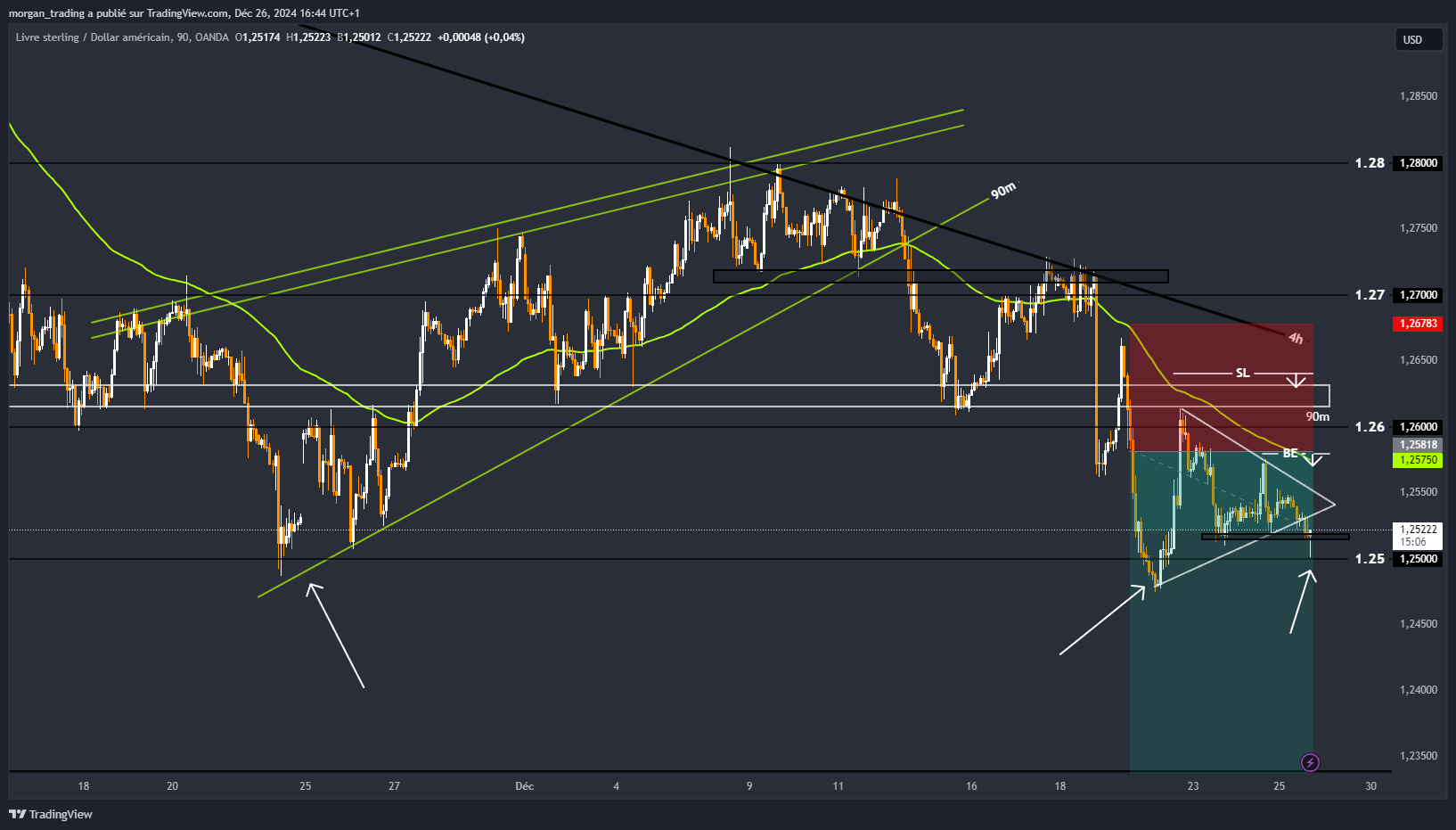Image resolution: width=1456 pixels, height=830 pixels.
Task: Click the 1,24000 price scale value
Action: coord(1418,690)
